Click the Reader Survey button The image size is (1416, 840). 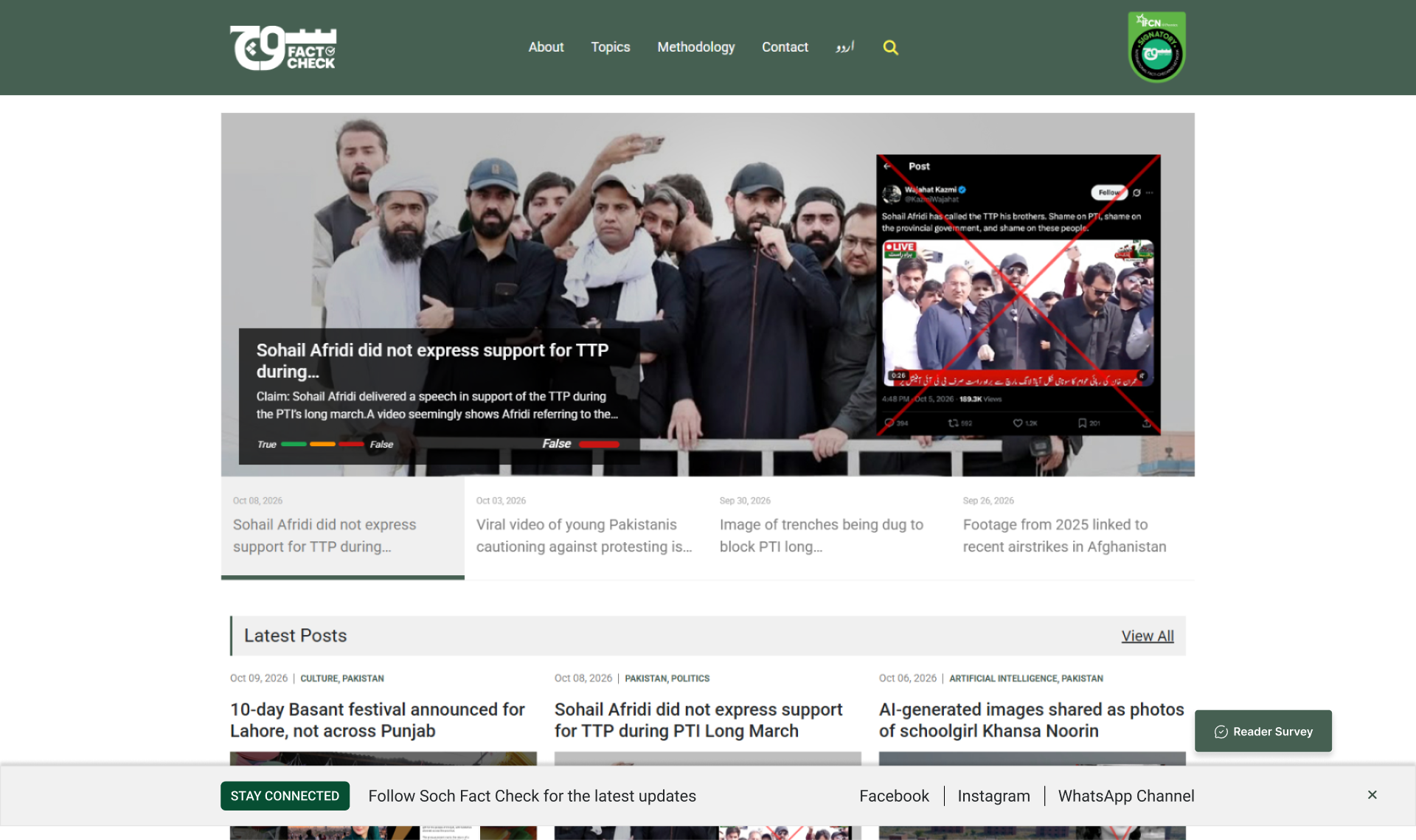pyautogui.click(x=1263, y=731)
